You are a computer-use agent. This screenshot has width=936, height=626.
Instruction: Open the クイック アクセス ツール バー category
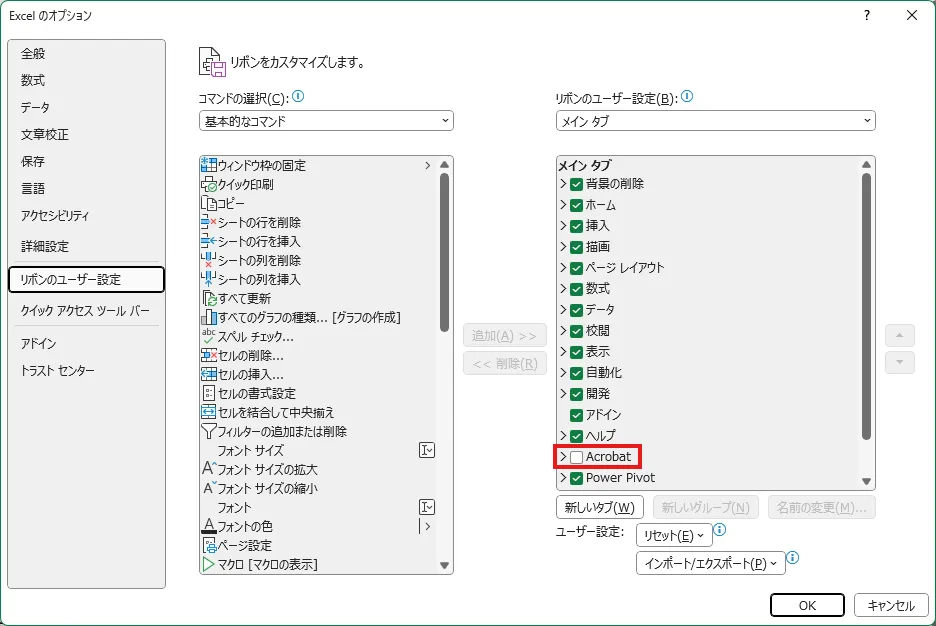(85, 310)
